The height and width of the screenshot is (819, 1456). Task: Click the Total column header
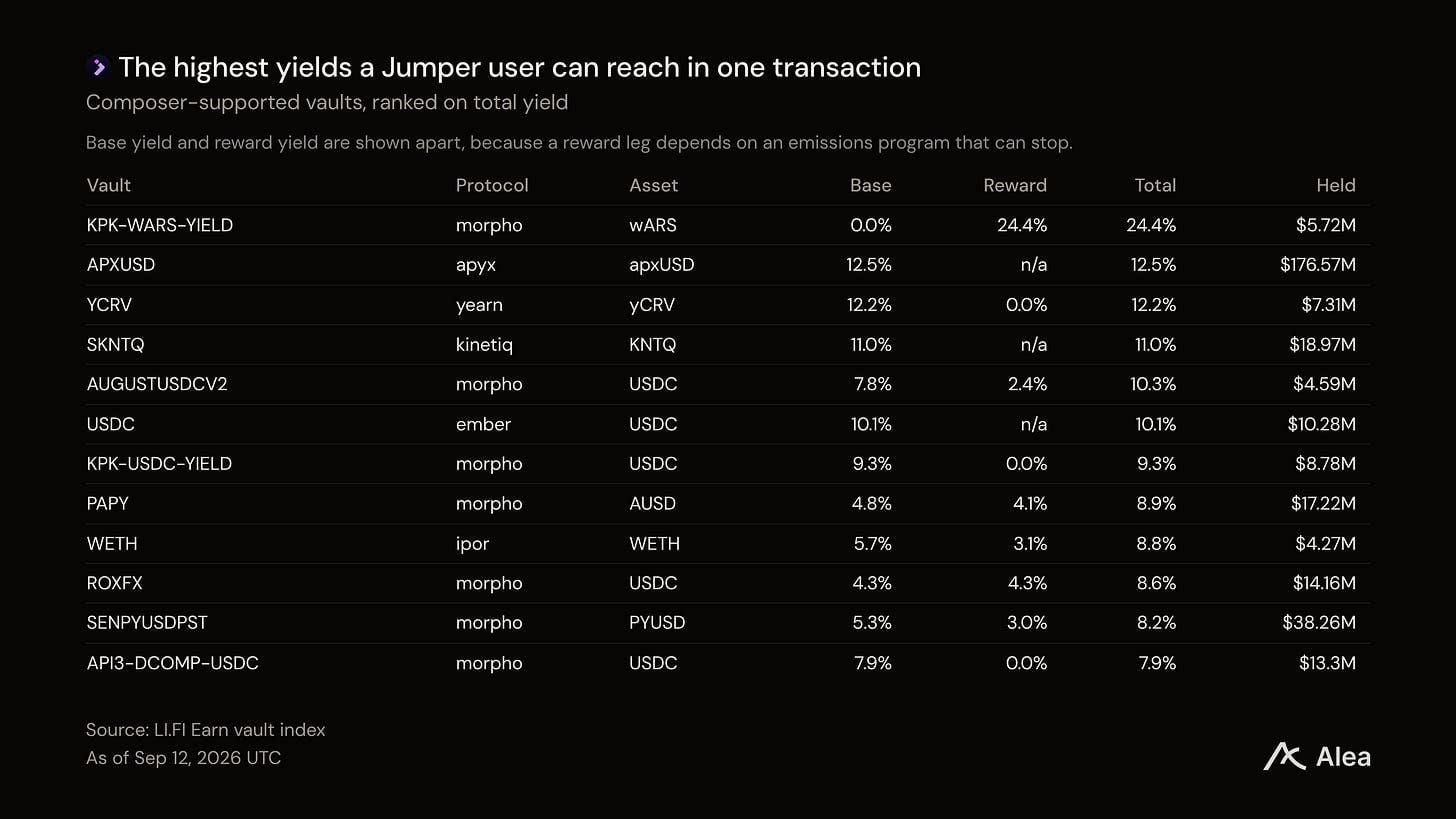click(1155, 185)
